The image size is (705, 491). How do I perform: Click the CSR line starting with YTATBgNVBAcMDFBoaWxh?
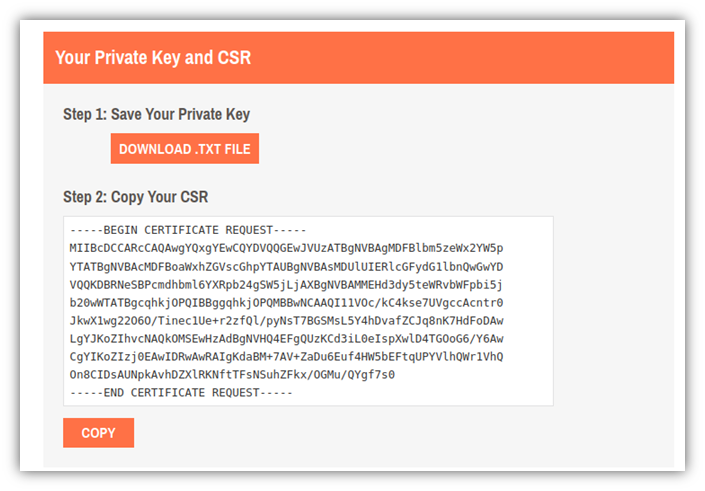tap(286, 267)
